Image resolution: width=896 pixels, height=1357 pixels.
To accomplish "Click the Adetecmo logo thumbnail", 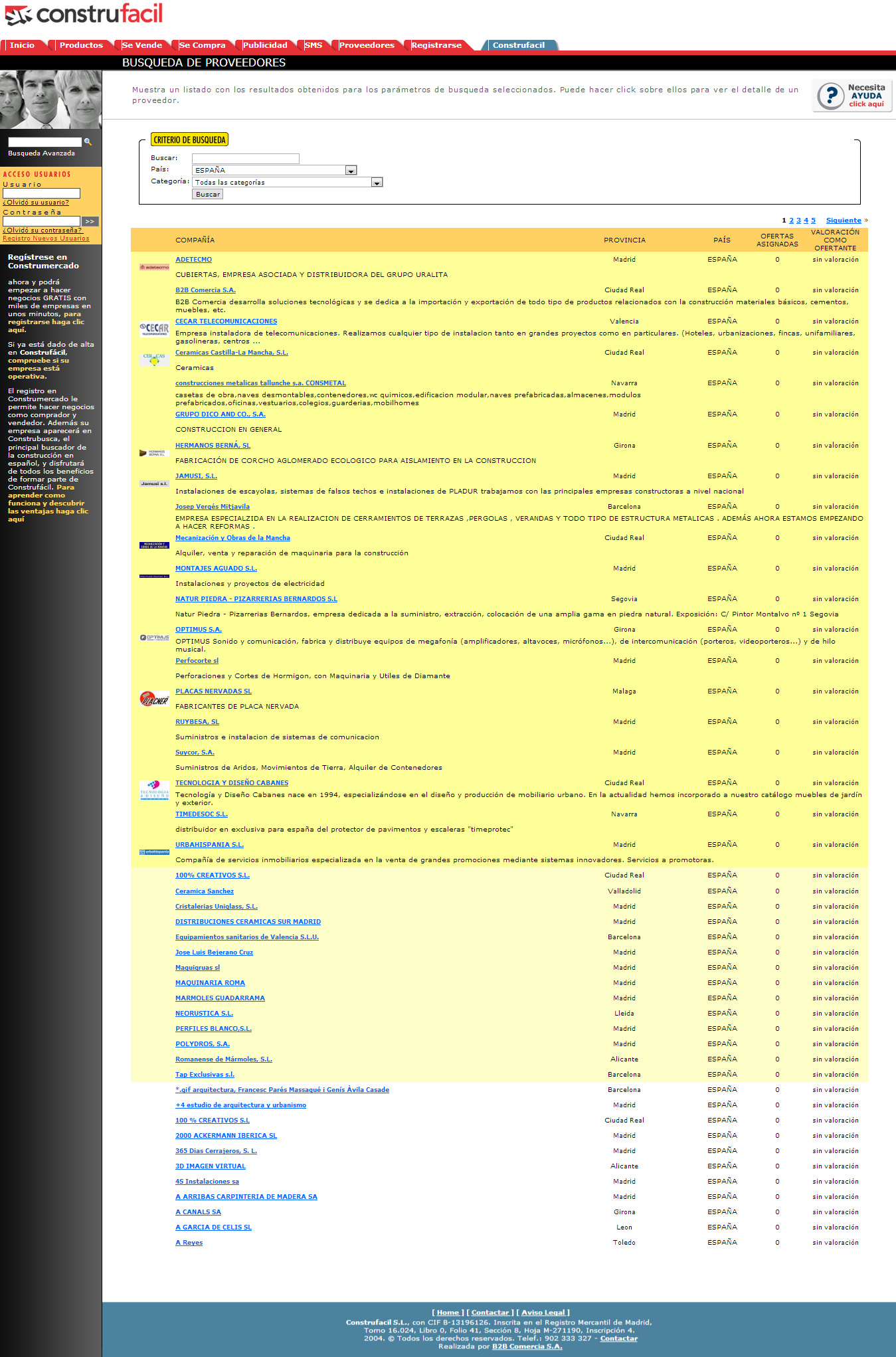I will (154, 267).
